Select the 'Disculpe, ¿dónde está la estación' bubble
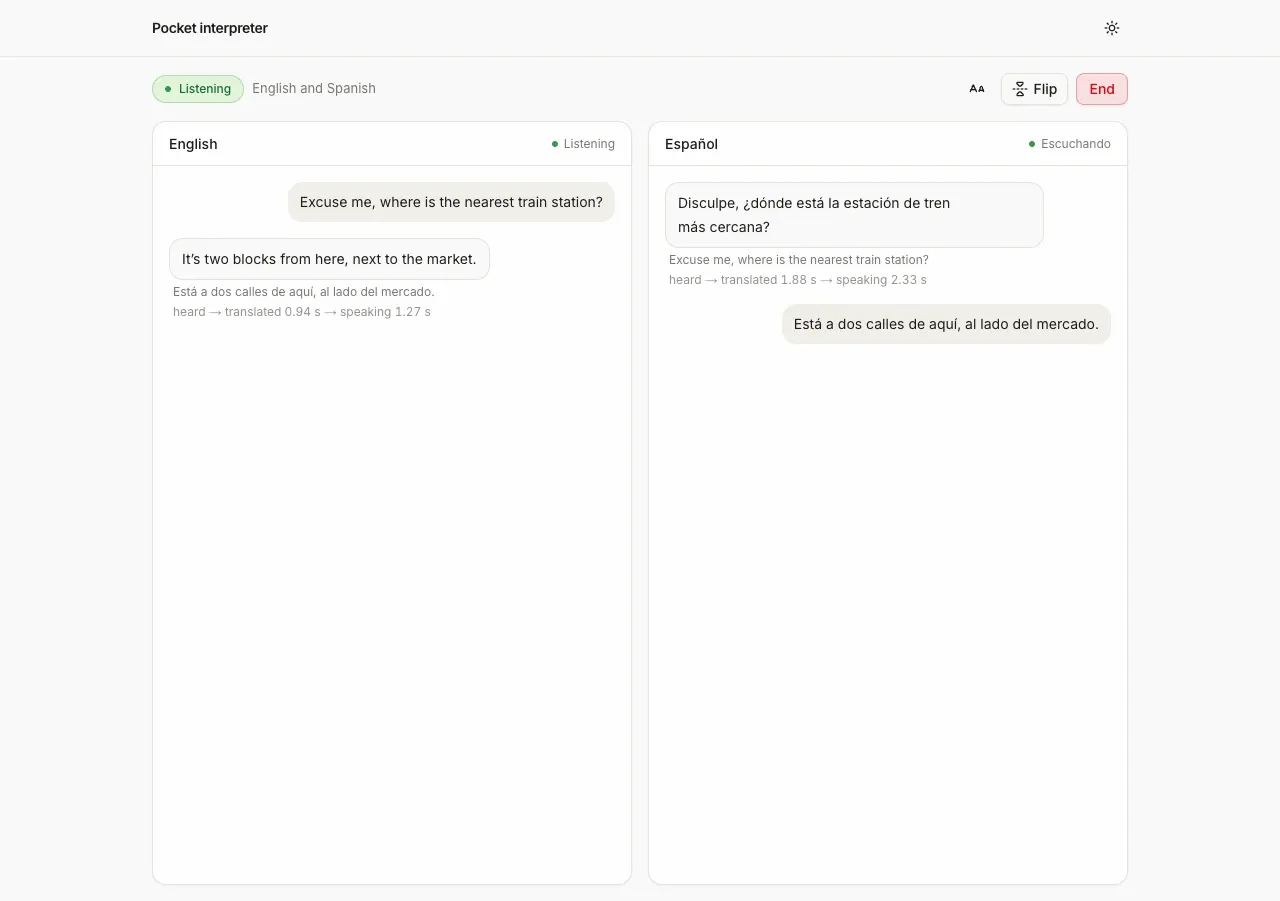1280x901 pixels. tap(854, 215)
